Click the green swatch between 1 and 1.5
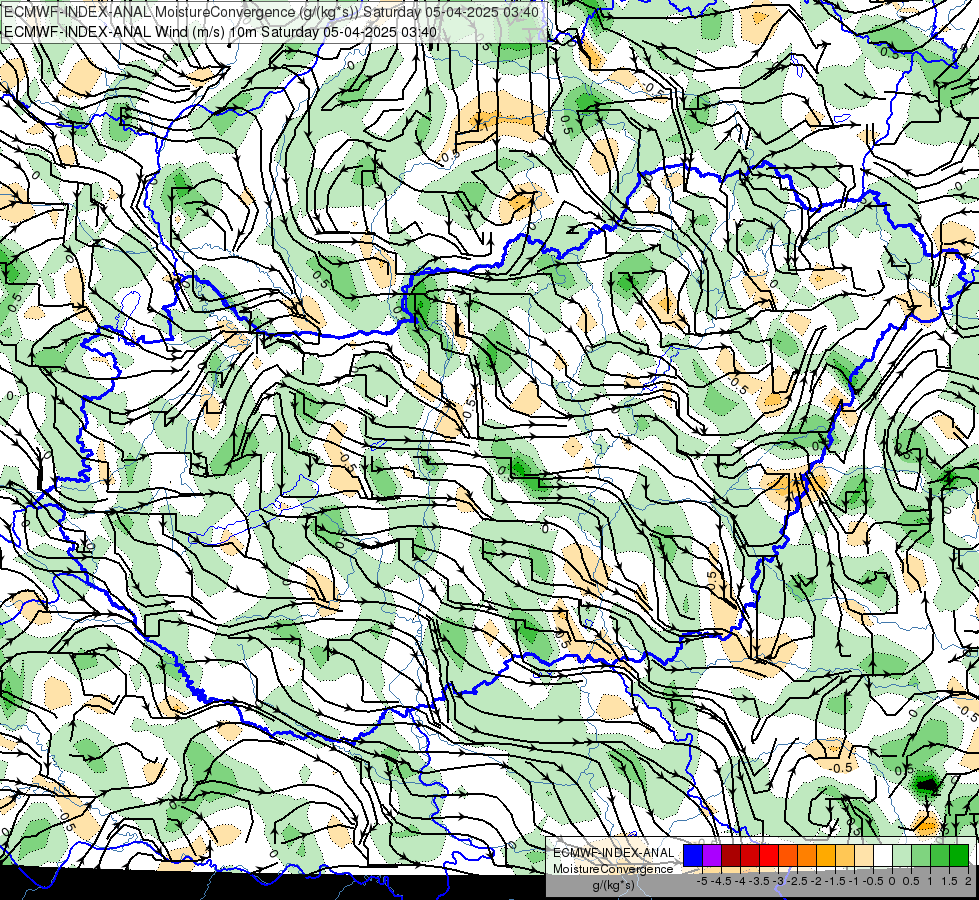The height and width of the screenshot is (900, 979). point(940,855)
